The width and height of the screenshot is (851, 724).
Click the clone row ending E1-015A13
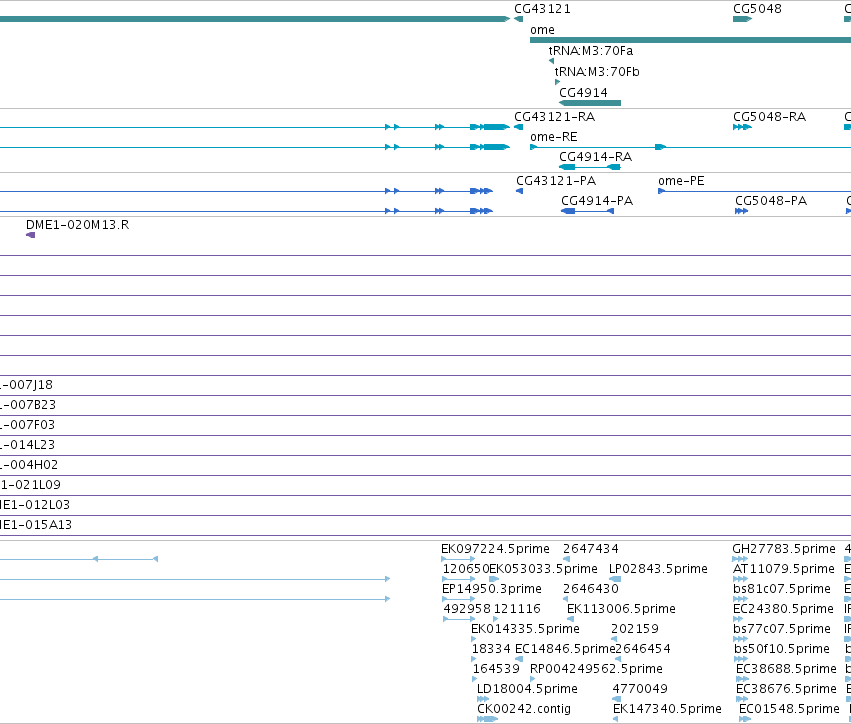coord(36,525)
